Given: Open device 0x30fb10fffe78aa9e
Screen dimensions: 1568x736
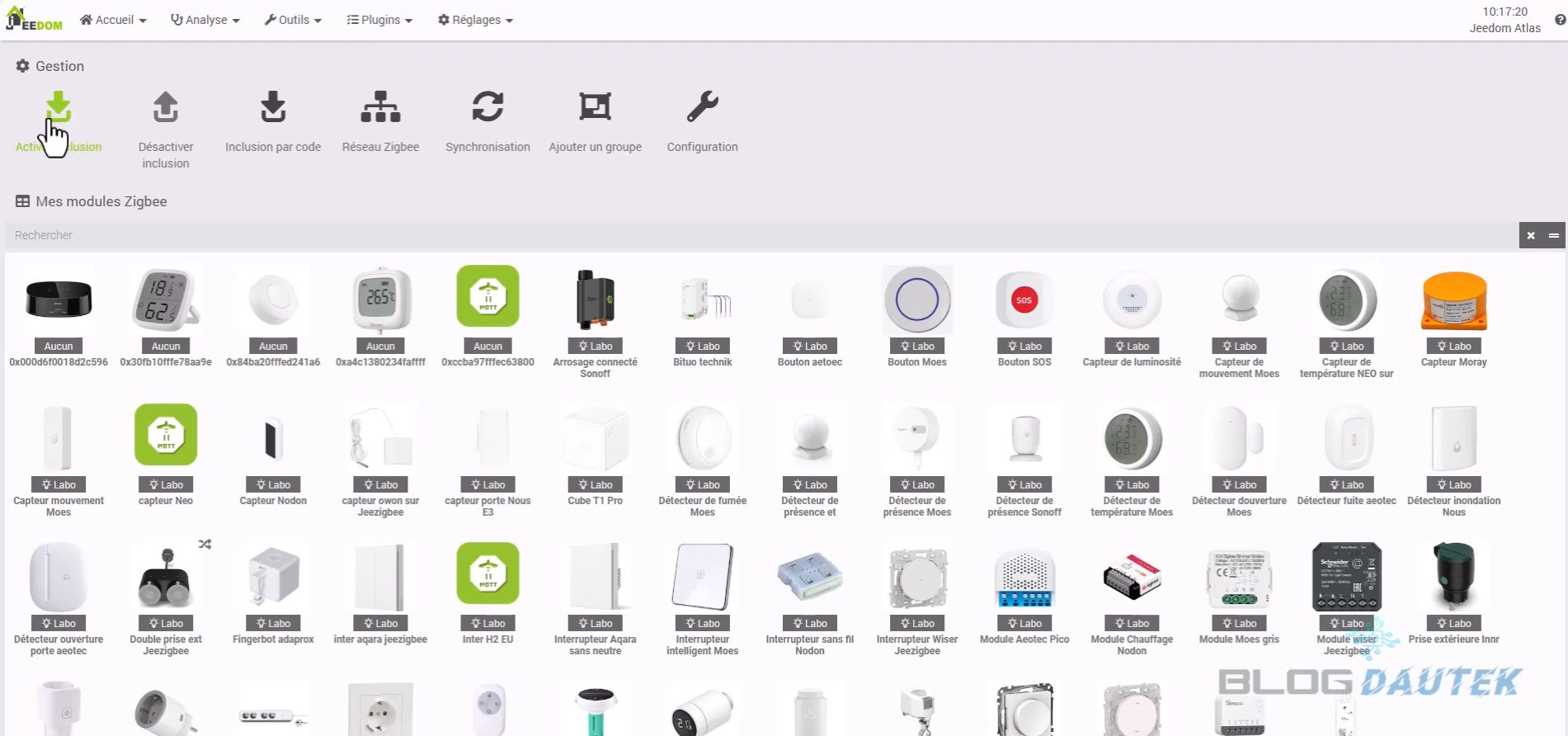Looking at the screenshot, I should click(x=166, y=317).
